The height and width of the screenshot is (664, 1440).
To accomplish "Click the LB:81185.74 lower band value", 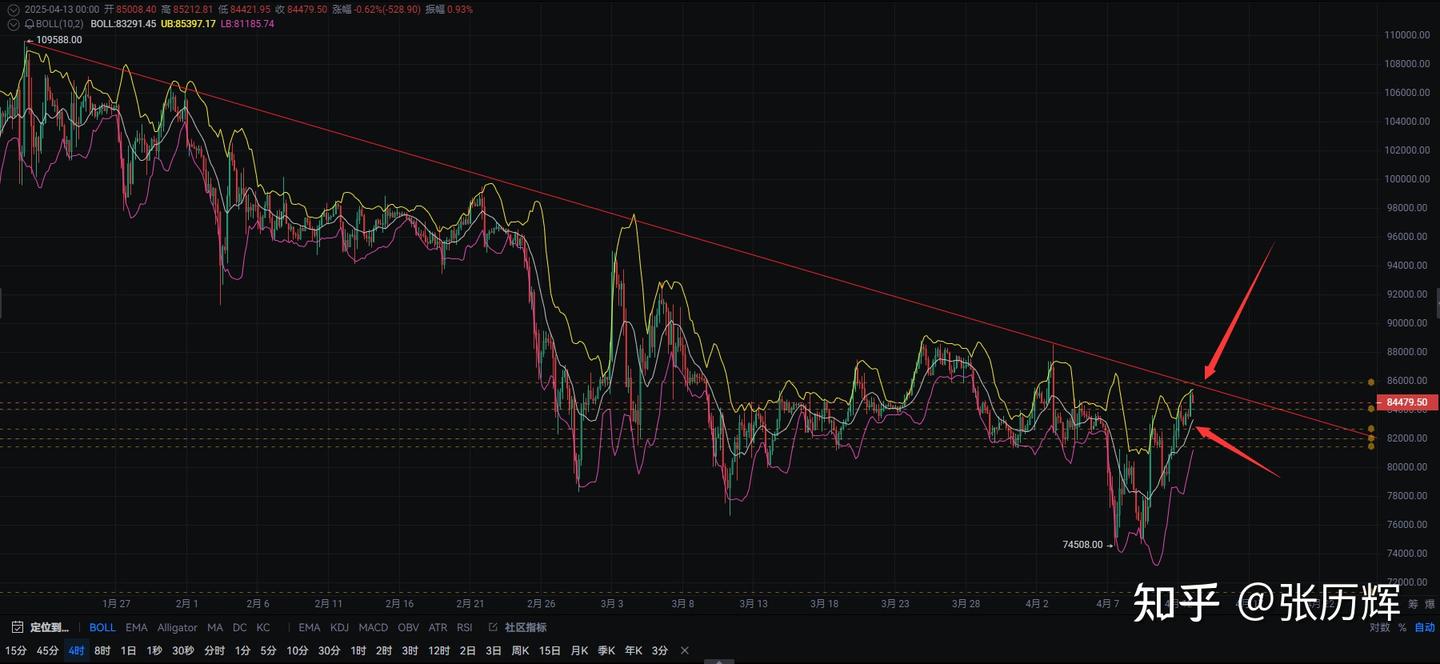I will point(247,23).
